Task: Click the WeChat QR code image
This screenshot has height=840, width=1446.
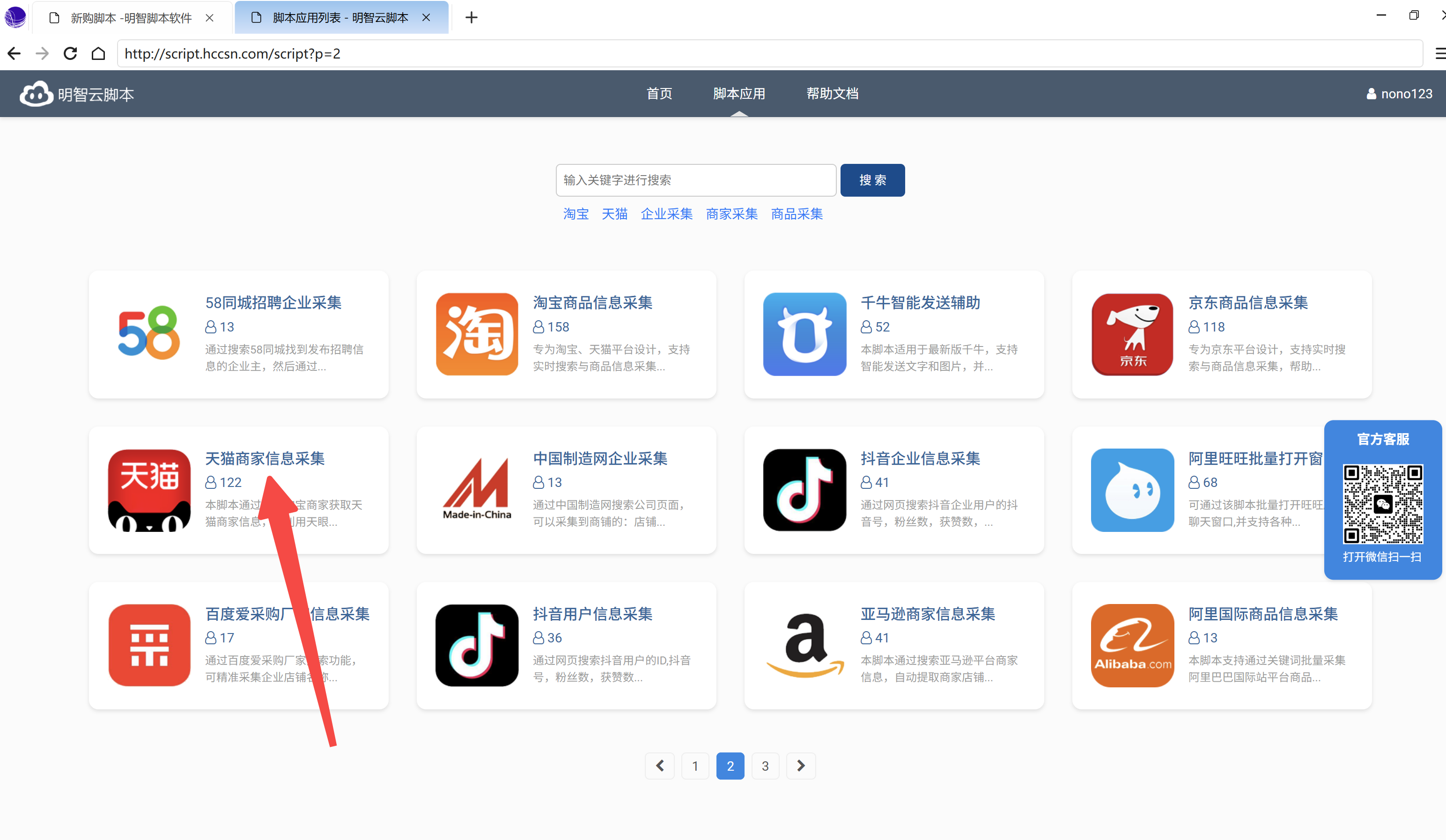Action: 1382,504
